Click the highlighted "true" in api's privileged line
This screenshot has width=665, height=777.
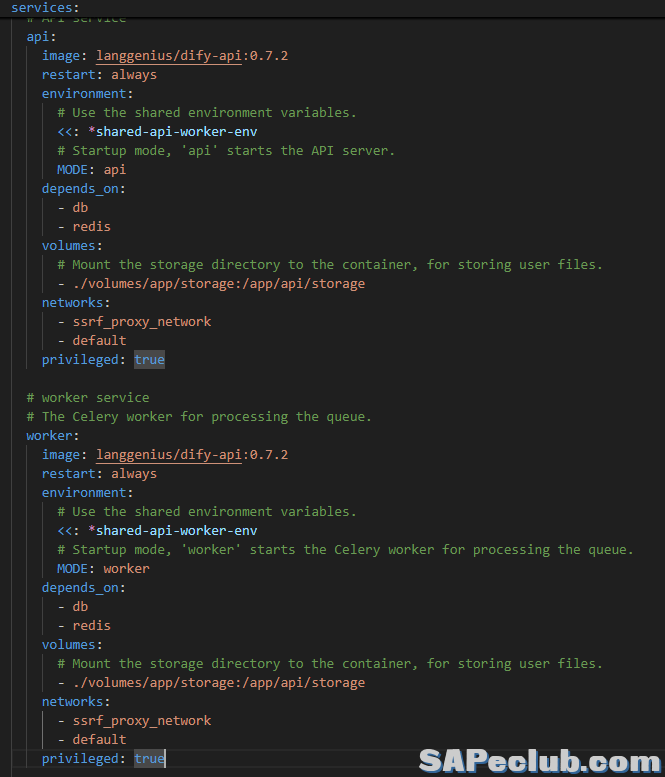tap(149, 360)
